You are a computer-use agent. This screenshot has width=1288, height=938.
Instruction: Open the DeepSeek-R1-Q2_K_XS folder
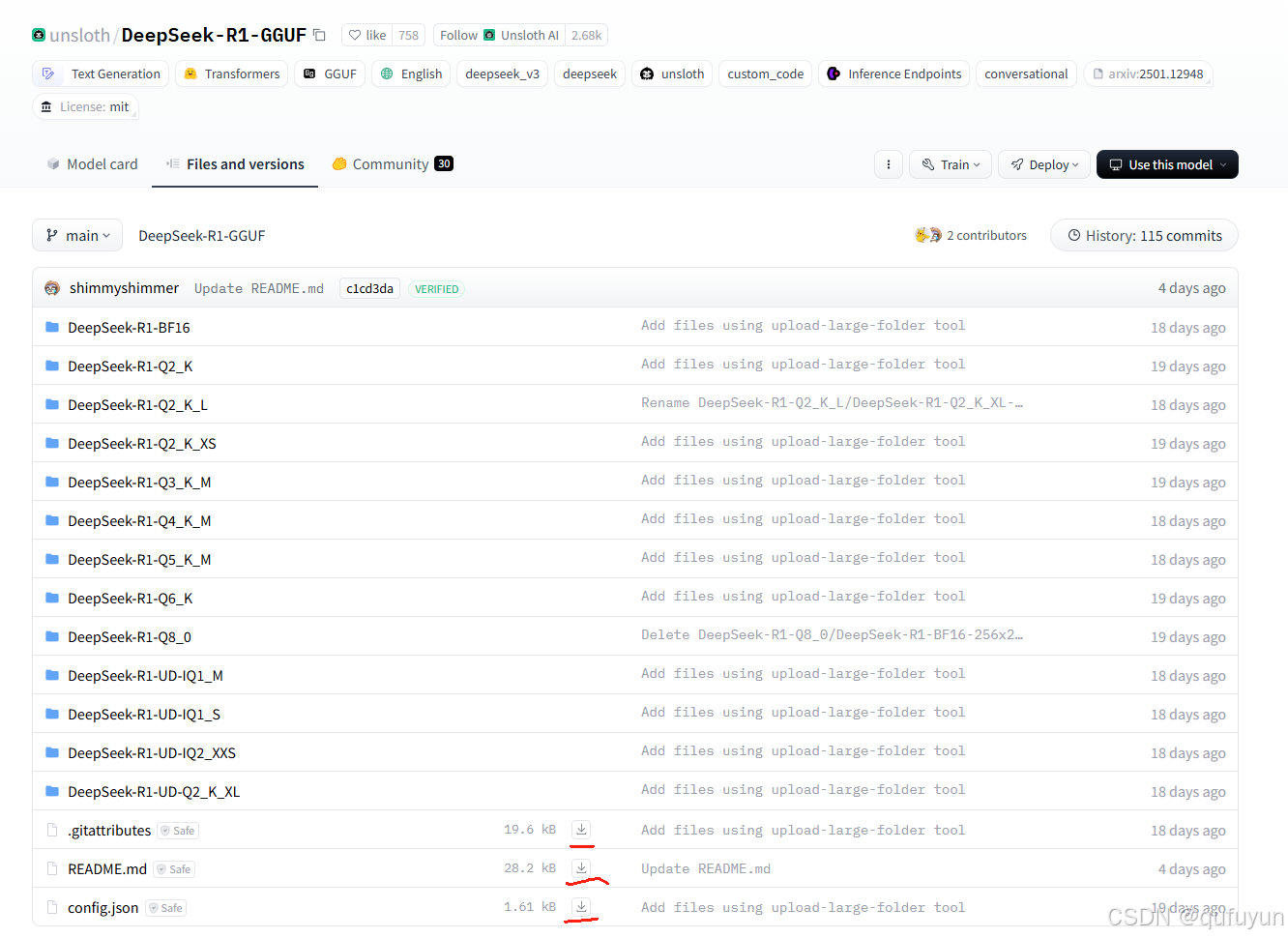[x=142, y=444]
